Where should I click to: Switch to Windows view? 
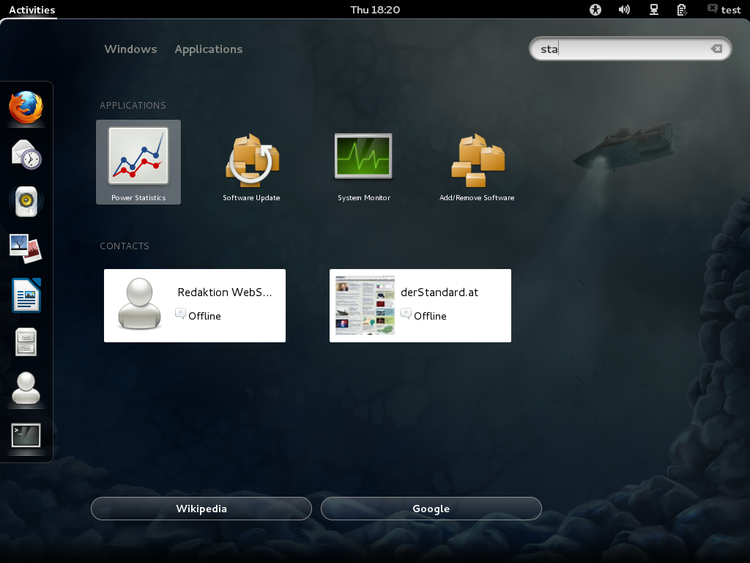coord(130,49)
